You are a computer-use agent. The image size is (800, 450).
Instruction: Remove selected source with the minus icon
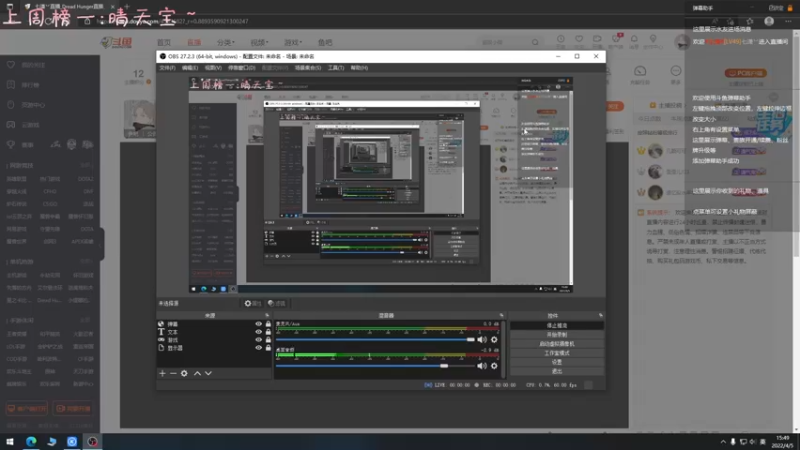pyautogui.click(x=173, y=373)
